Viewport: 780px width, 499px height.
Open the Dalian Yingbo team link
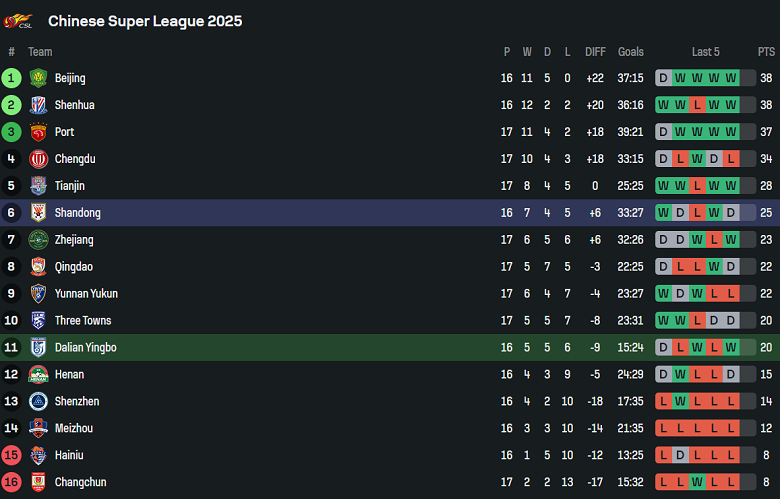click(85, 348)
